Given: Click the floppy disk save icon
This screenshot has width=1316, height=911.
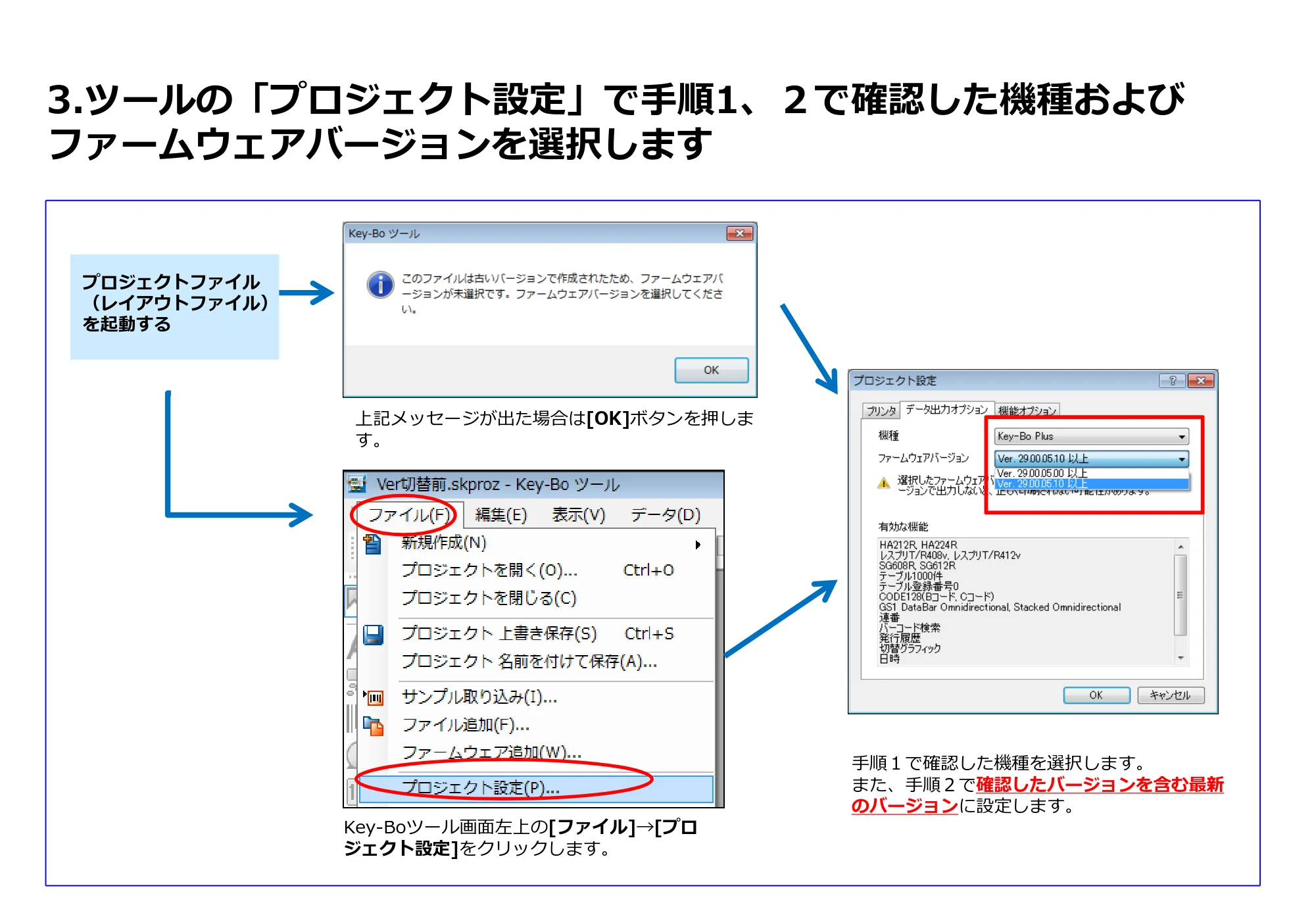Looking at the screenshot, I should point(373,635).
